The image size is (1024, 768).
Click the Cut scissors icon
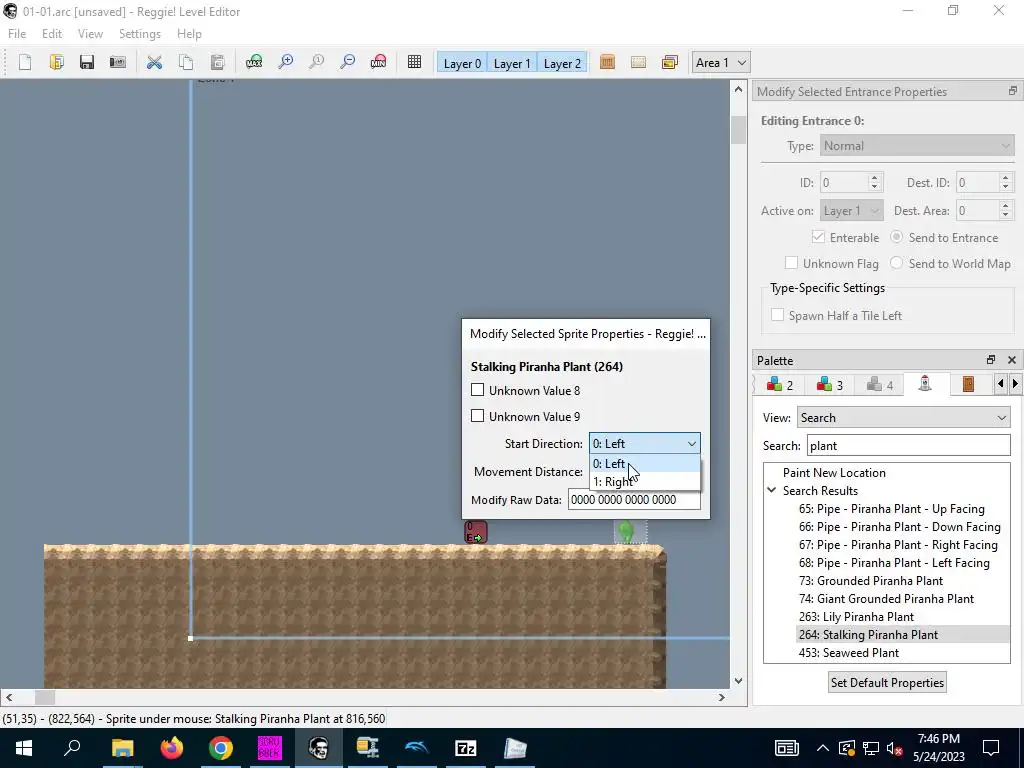click(x=154, y=63)
